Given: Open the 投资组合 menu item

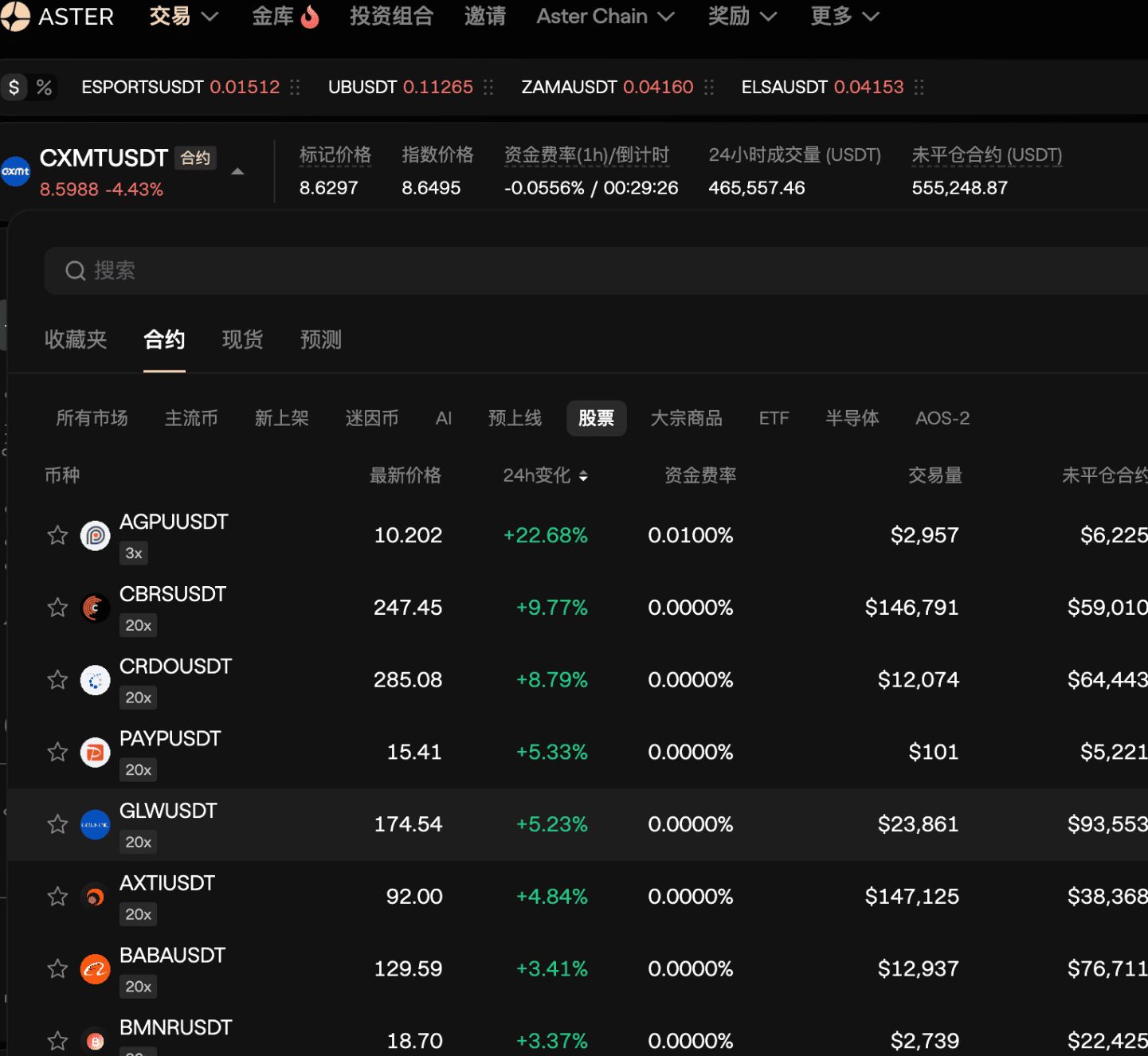Looking at the screenshot, I should point(391,16).
